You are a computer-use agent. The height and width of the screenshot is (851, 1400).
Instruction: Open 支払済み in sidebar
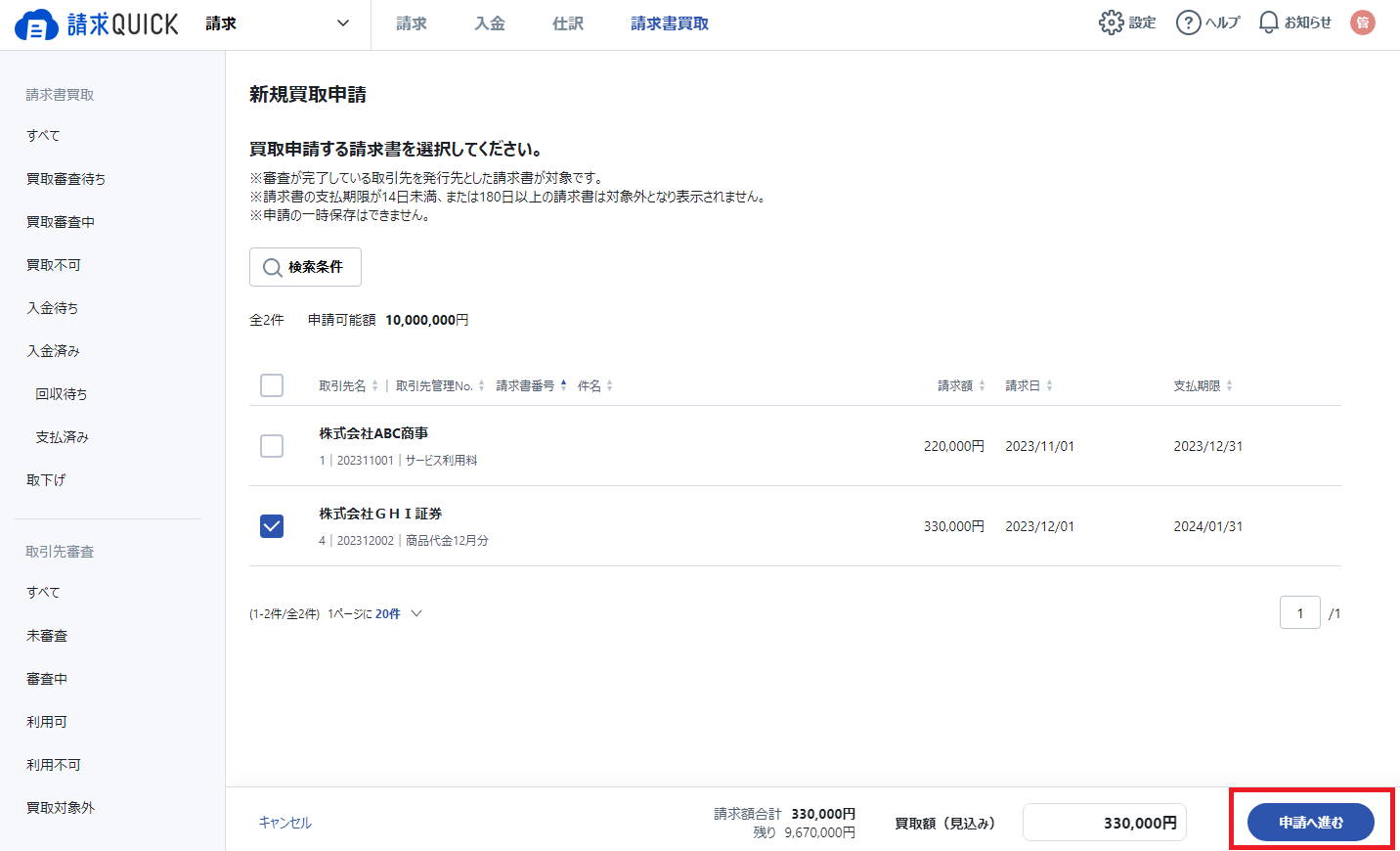coord(63,437)
